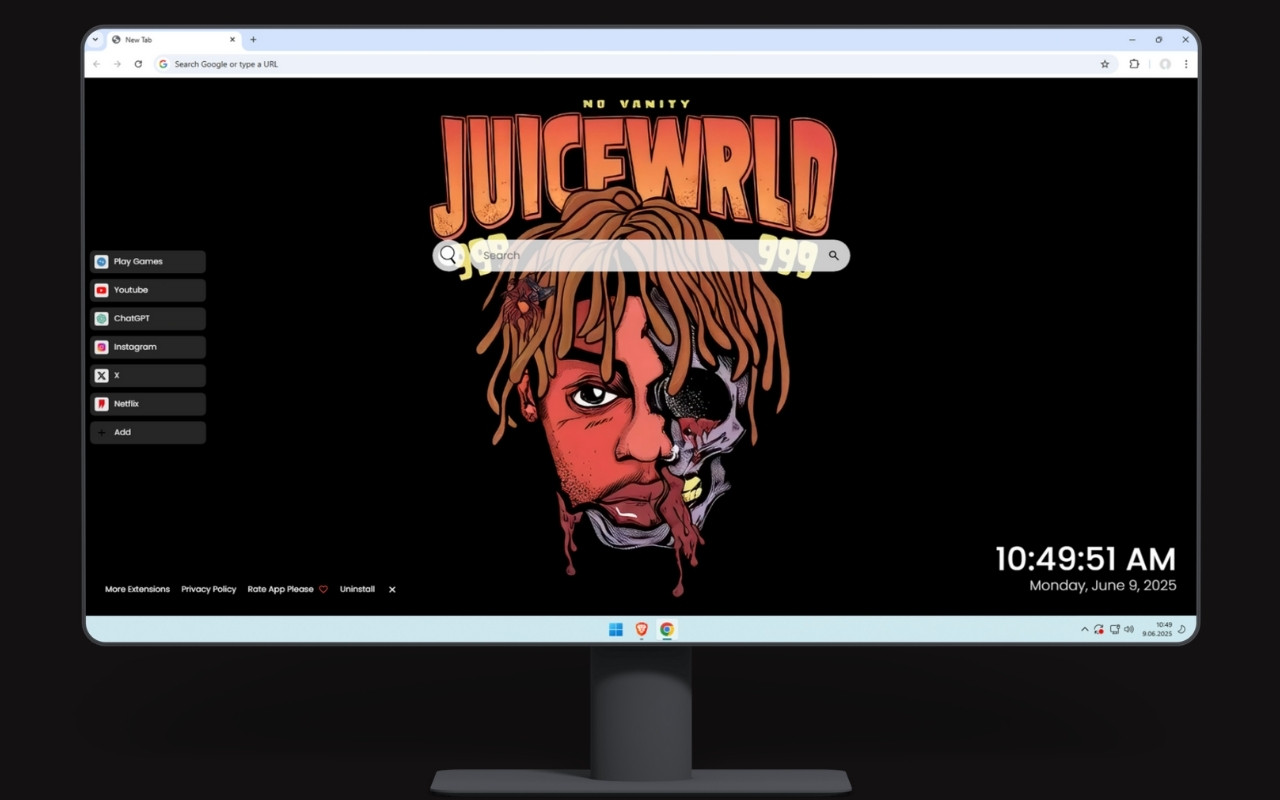Follow the More Extensions link
1280x800 pixels.
click(x=137, y=589)
